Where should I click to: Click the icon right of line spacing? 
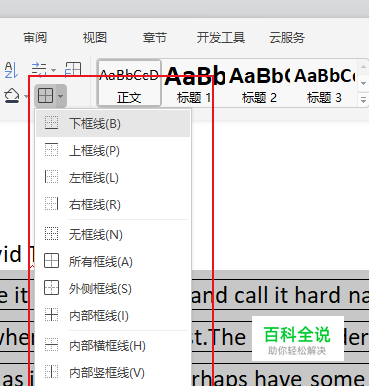(73, 69)
